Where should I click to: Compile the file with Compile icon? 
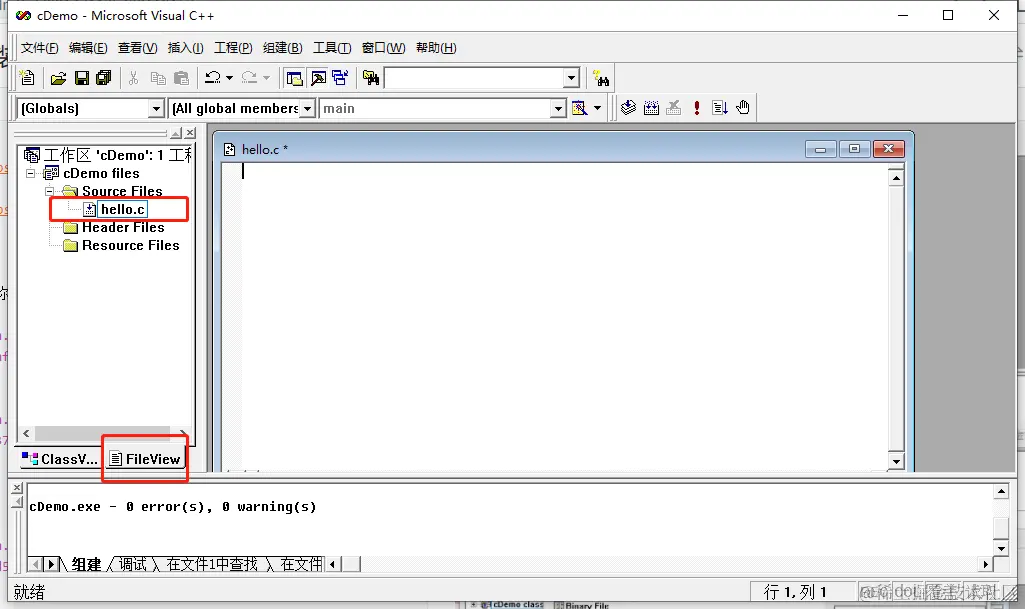628,108
